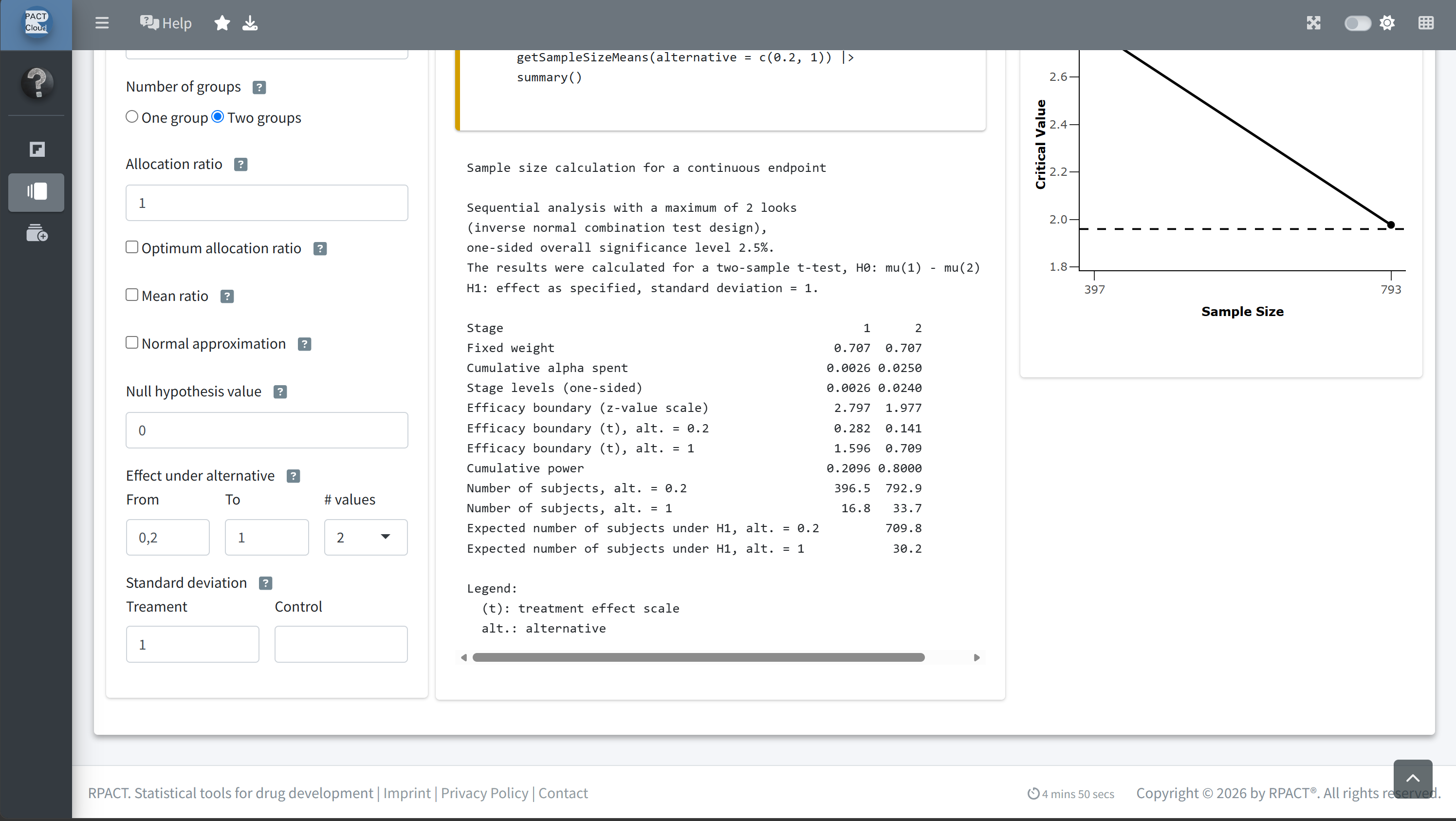Open the grid apps icon
The height and width of the screenshot is (821, 1456).
(1426, 22)
